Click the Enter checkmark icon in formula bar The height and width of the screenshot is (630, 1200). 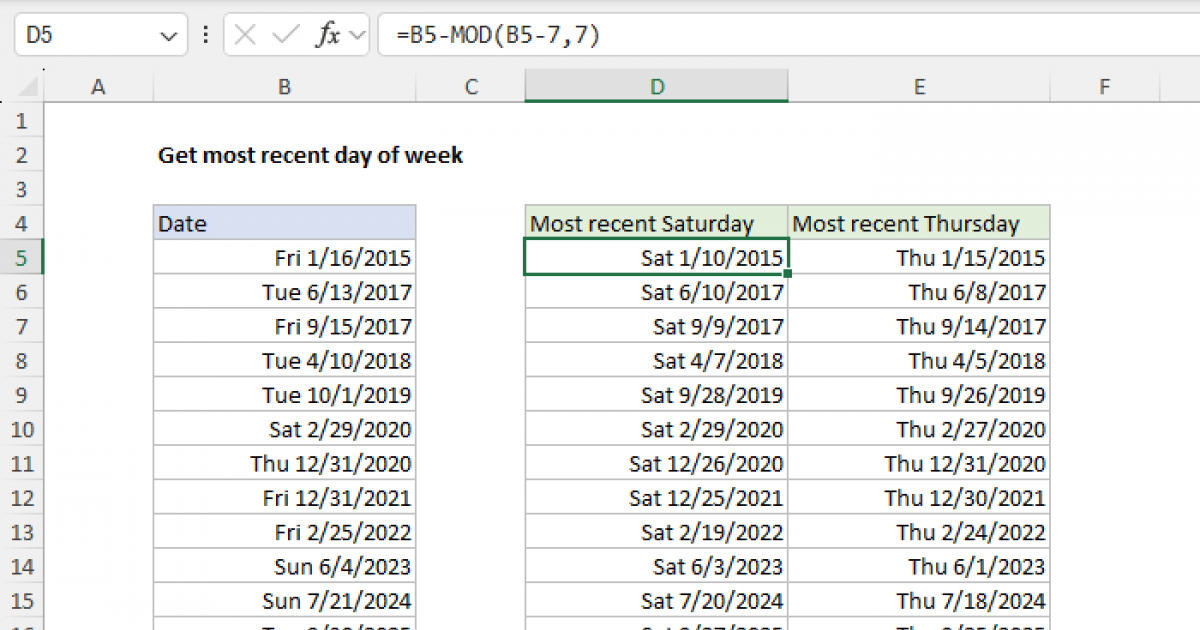click(x=286, y=36)
